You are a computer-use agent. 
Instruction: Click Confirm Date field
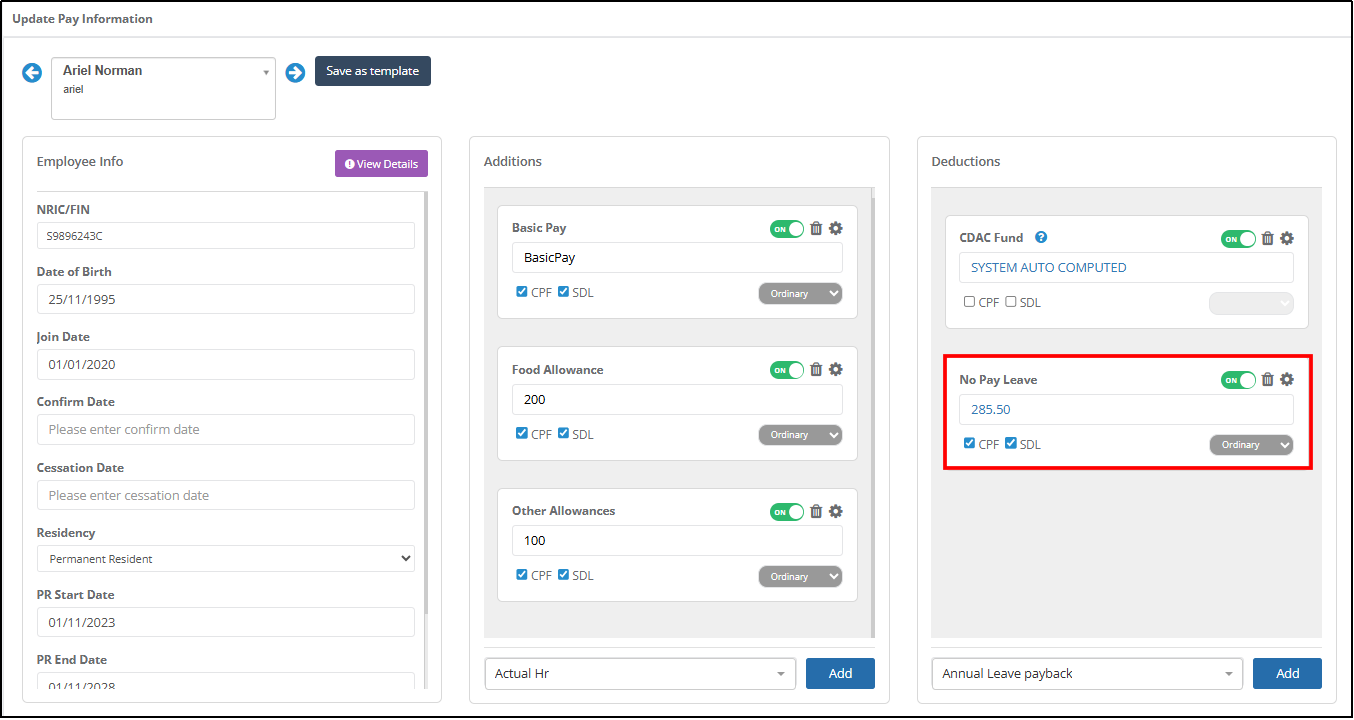226,429
